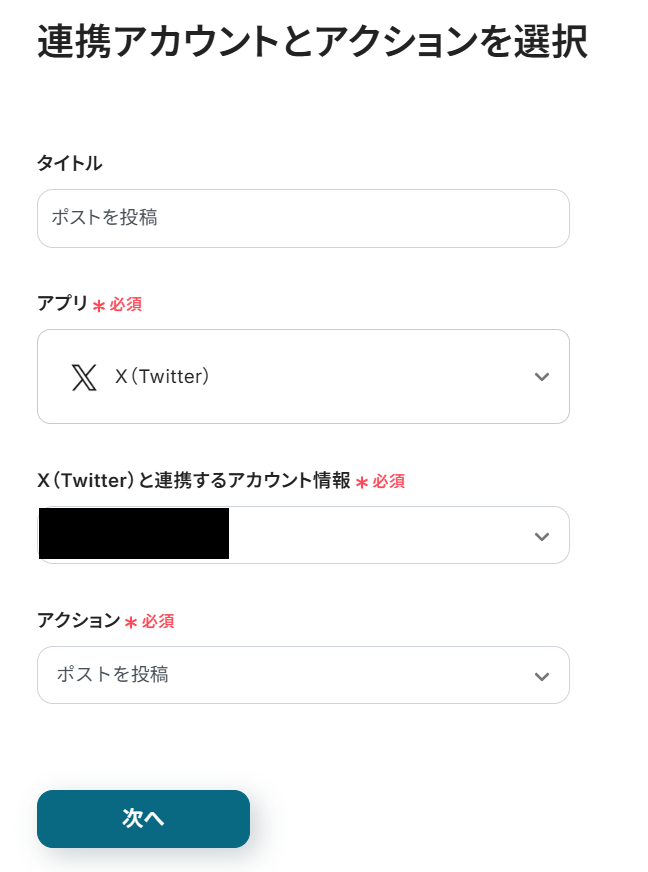The image size is (648, 872).
Task: Expand the account info dropdown chevron
Action: [542, 536]
